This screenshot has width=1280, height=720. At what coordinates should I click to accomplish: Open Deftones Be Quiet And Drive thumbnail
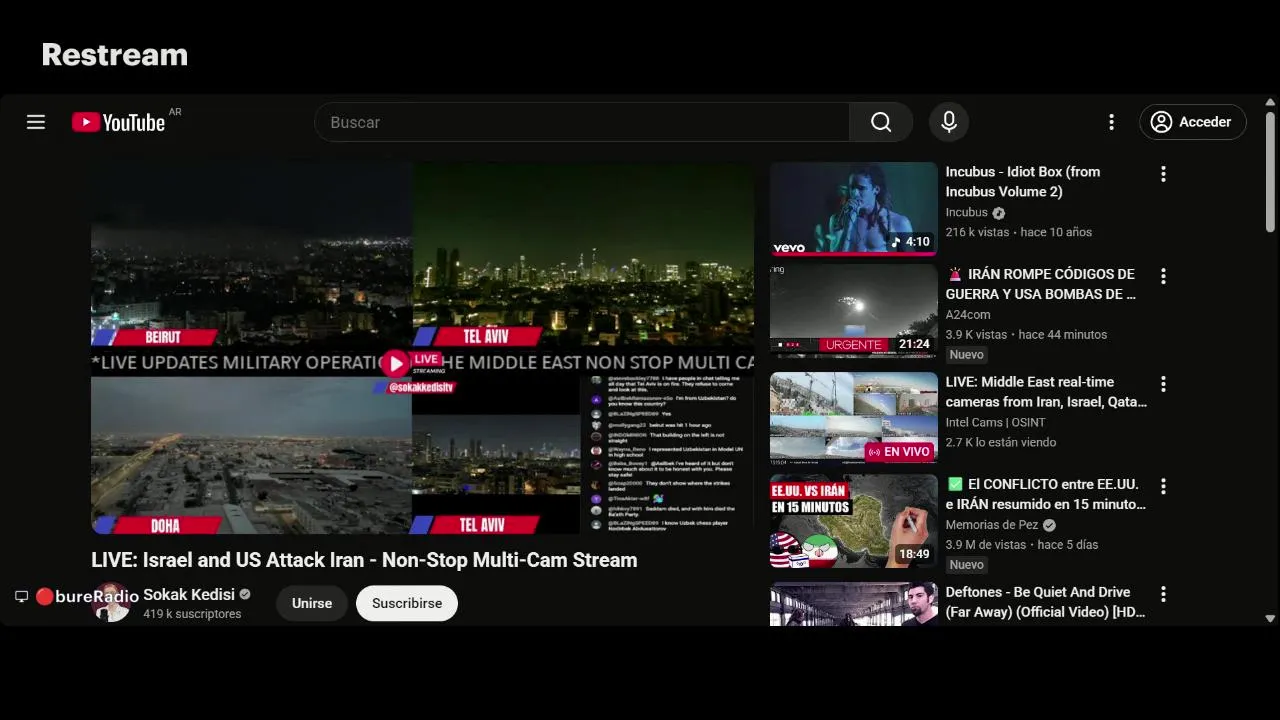854,604
